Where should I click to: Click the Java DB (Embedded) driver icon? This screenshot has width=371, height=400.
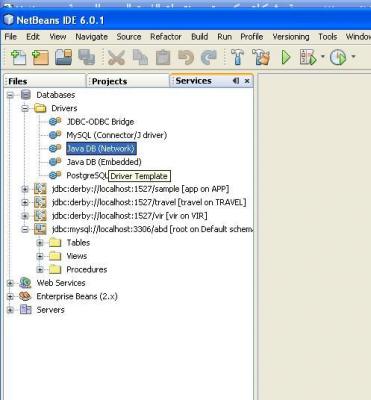(55, 162)
